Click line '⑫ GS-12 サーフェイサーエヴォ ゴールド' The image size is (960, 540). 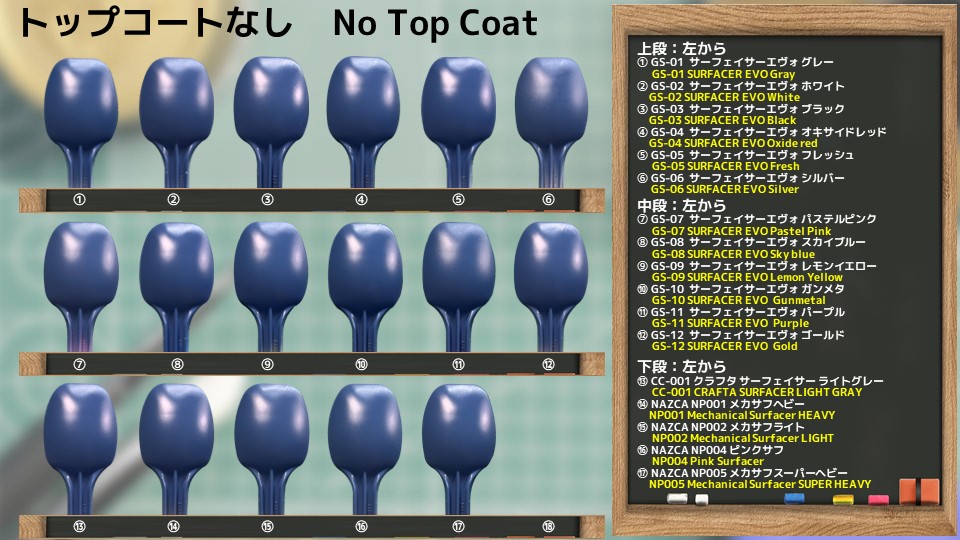click(741, 335)
